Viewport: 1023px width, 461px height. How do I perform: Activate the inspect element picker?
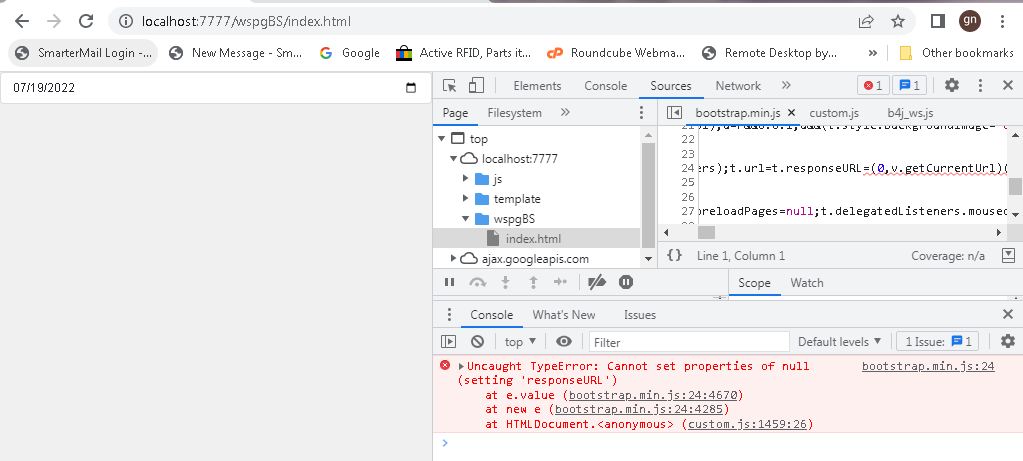449,85
